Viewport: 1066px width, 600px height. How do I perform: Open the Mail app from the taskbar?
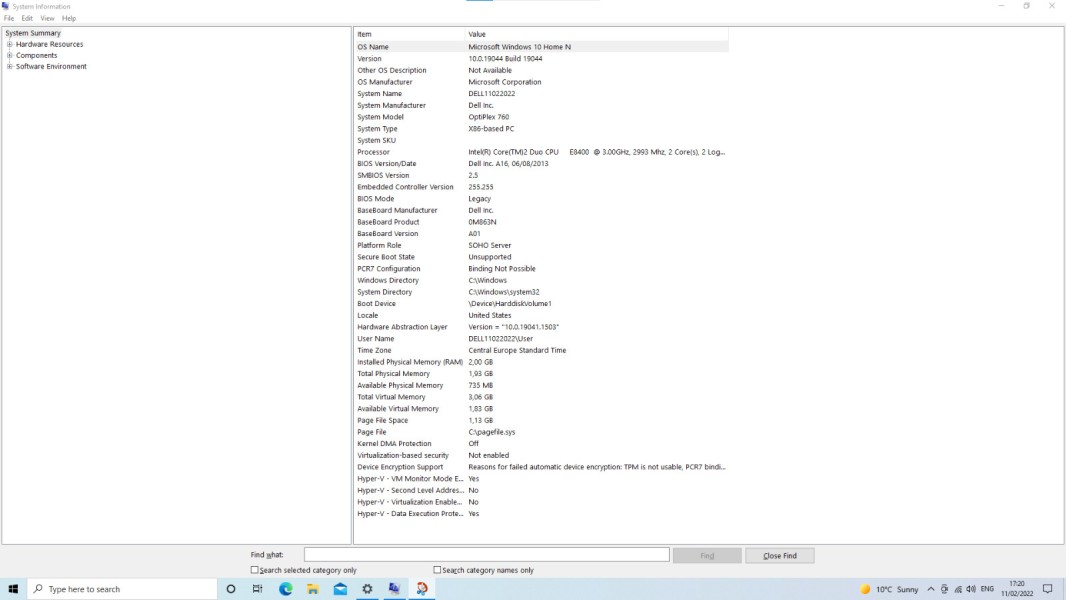(339, 589)
